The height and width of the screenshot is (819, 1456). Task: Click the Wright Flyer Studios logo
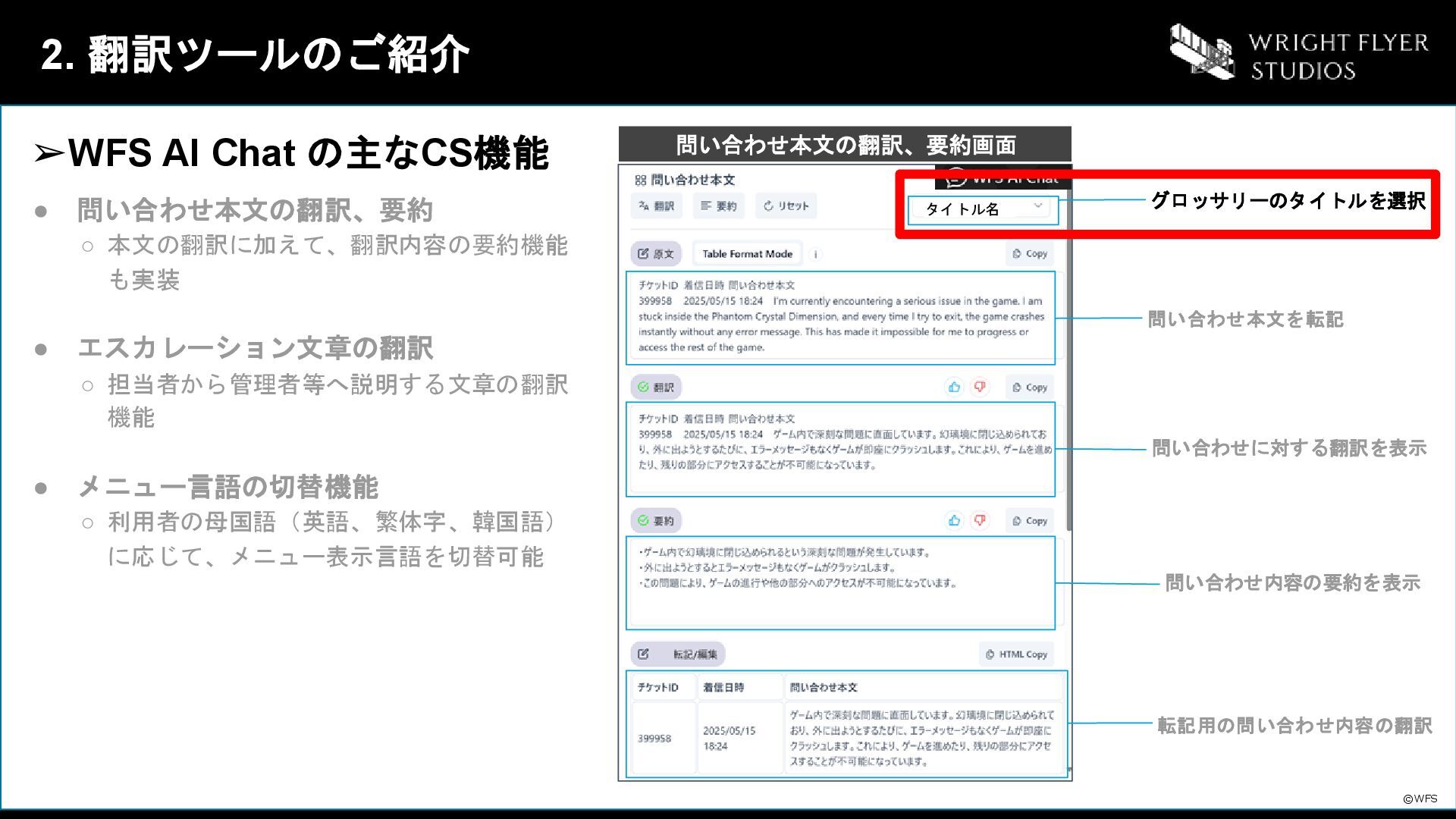(x=1298, y=52)
